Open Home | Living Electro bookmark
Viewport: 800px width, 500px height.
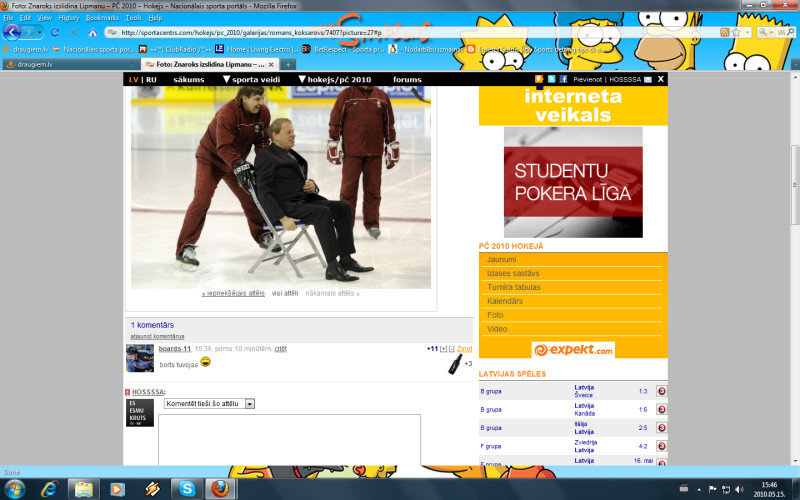[x=257, y=49]
